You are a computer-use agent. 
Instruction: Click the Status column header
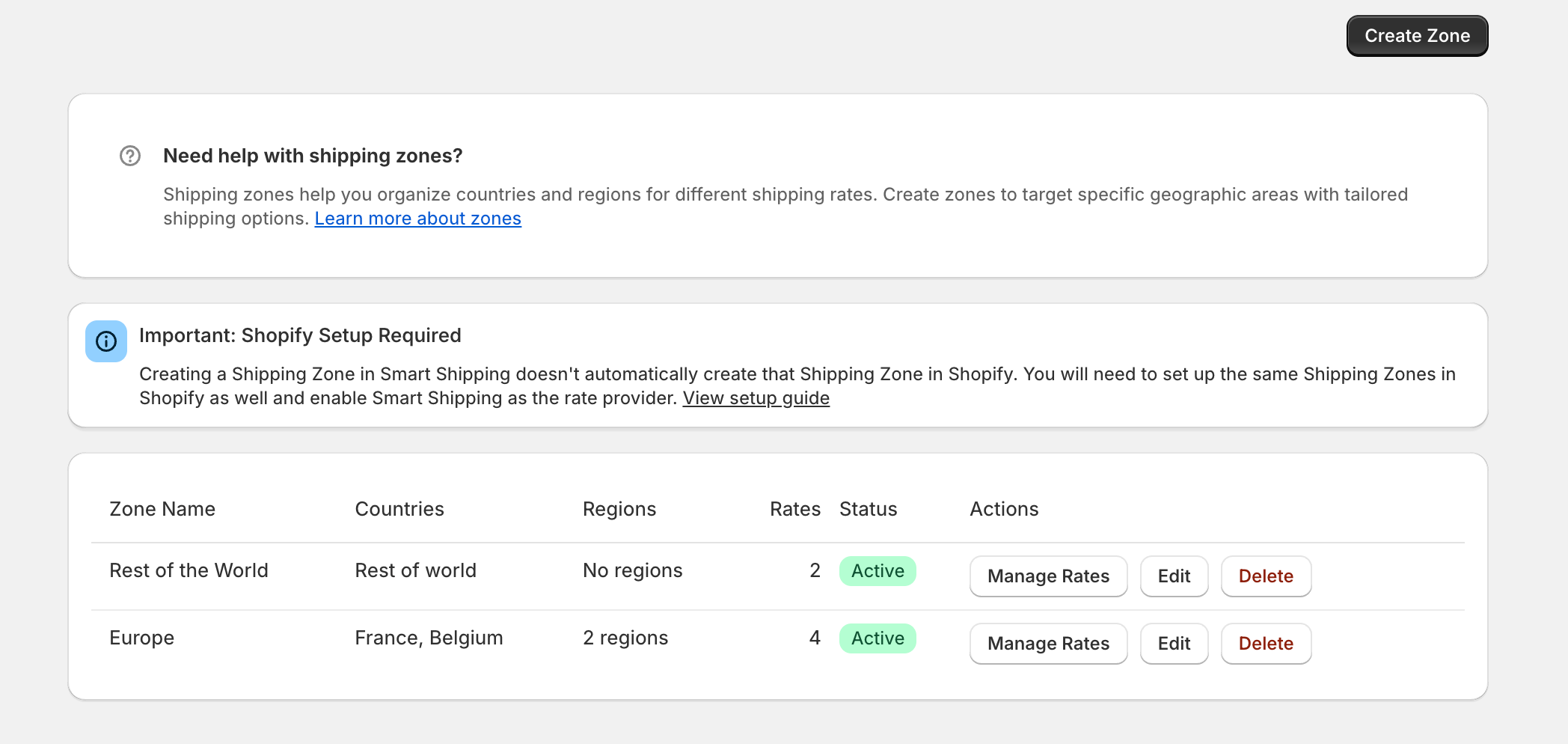tap(868, 509)
